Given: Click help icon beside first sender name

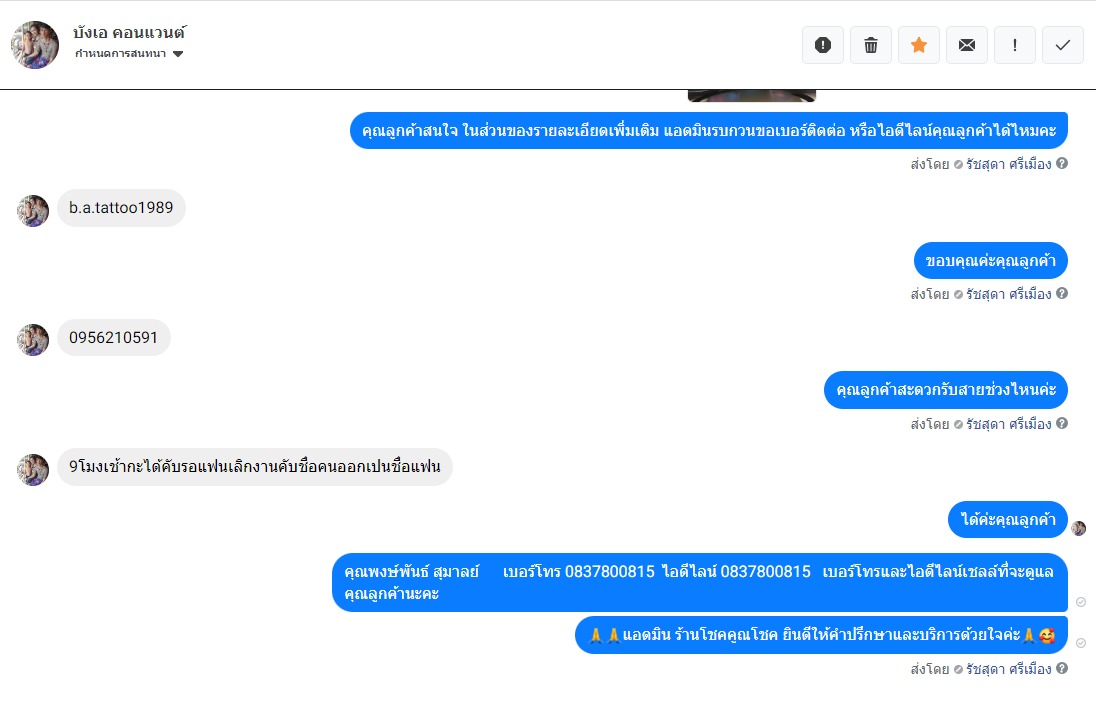Looking at the screenshot, I should [1062, 164].
